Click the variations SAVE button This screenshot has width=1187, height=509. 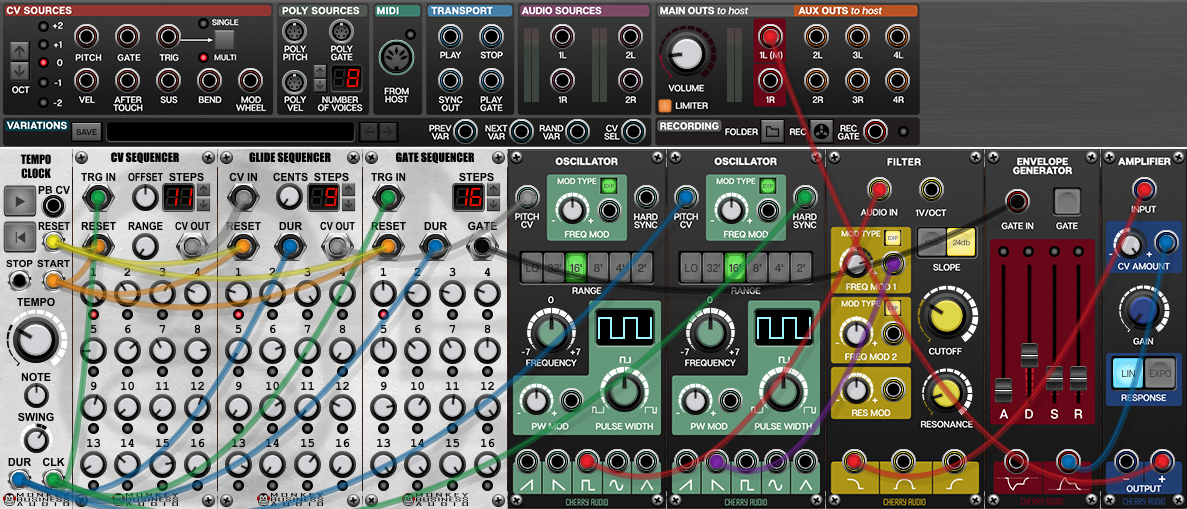86,132
